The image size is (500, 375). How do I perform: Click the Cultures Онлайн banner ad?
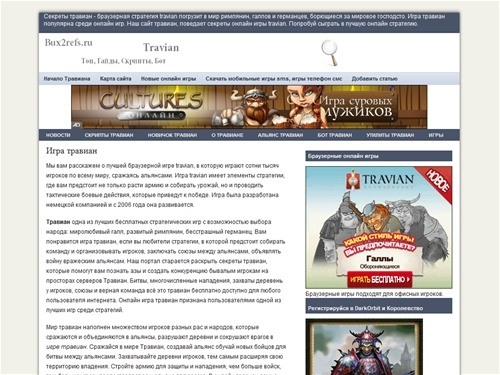(249, 107)
